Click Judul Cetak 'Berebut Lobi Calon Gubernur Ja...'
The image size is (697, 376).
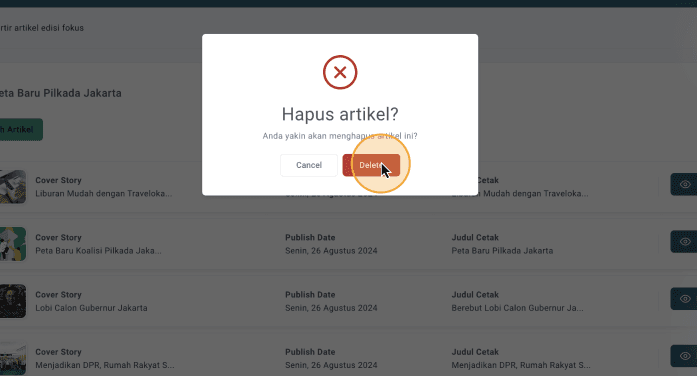coord(517,308)
